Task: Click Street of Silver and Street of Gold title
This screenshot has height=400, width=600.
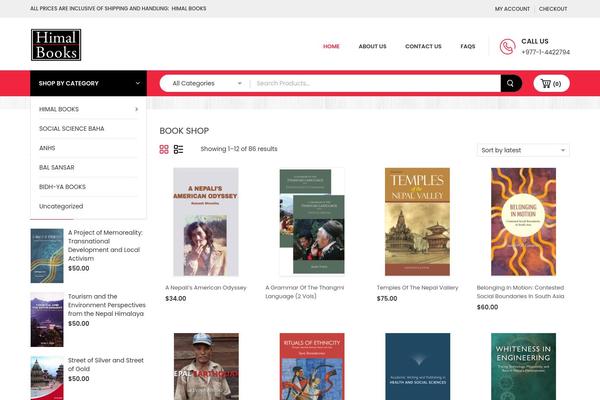Action: coord(106,364)
